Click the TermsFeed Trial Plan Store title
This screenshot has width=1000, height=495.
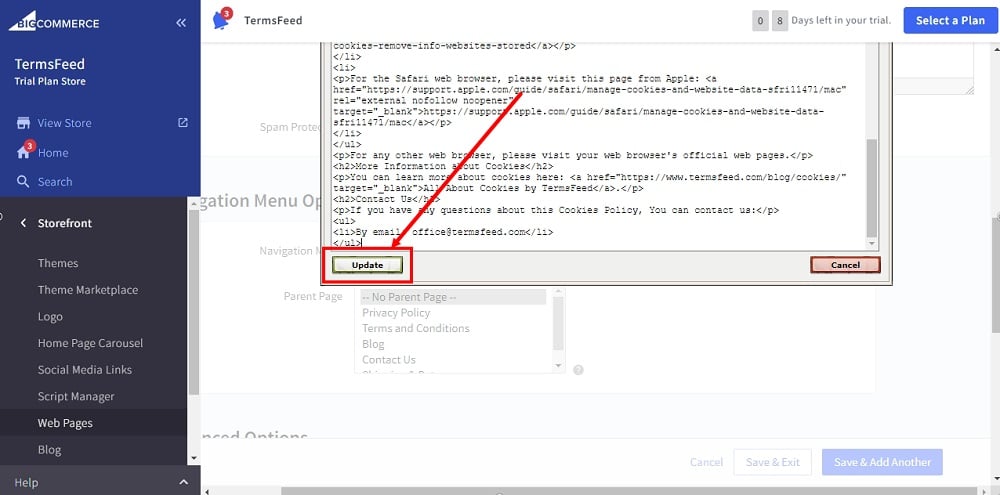(x=50, y=71)
